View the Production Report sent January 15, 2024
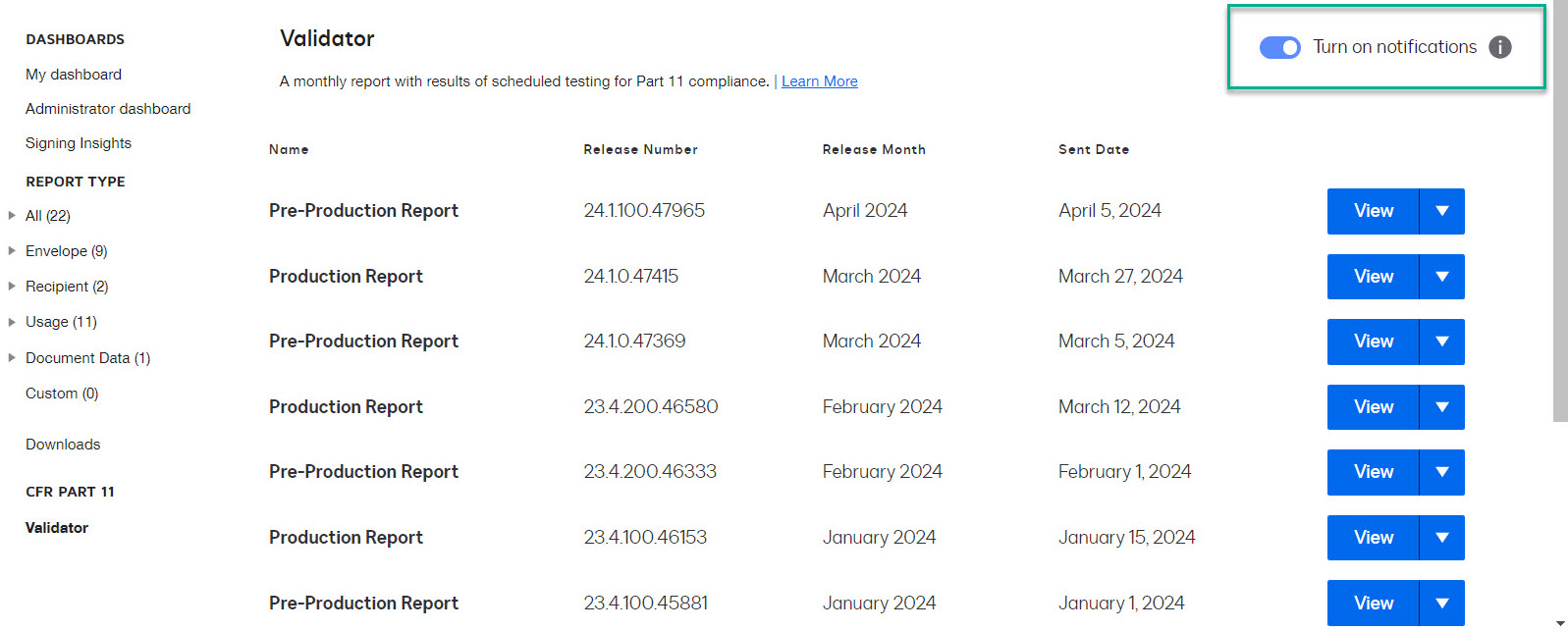Image resolution: width=1568 pixels, height=631 pixels. (x=1373, y=538)
